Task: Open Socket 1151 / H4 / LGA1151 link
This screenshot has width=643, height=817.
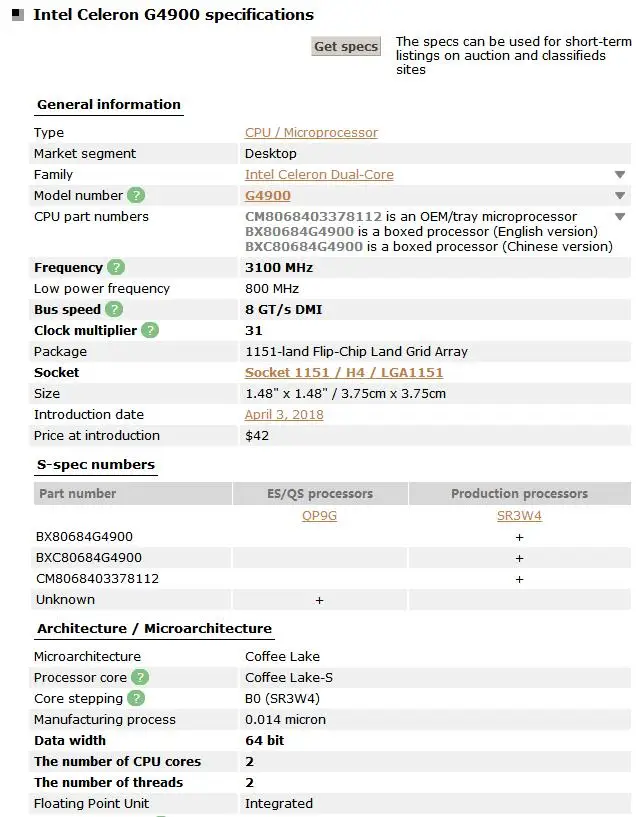Action: 344,373
